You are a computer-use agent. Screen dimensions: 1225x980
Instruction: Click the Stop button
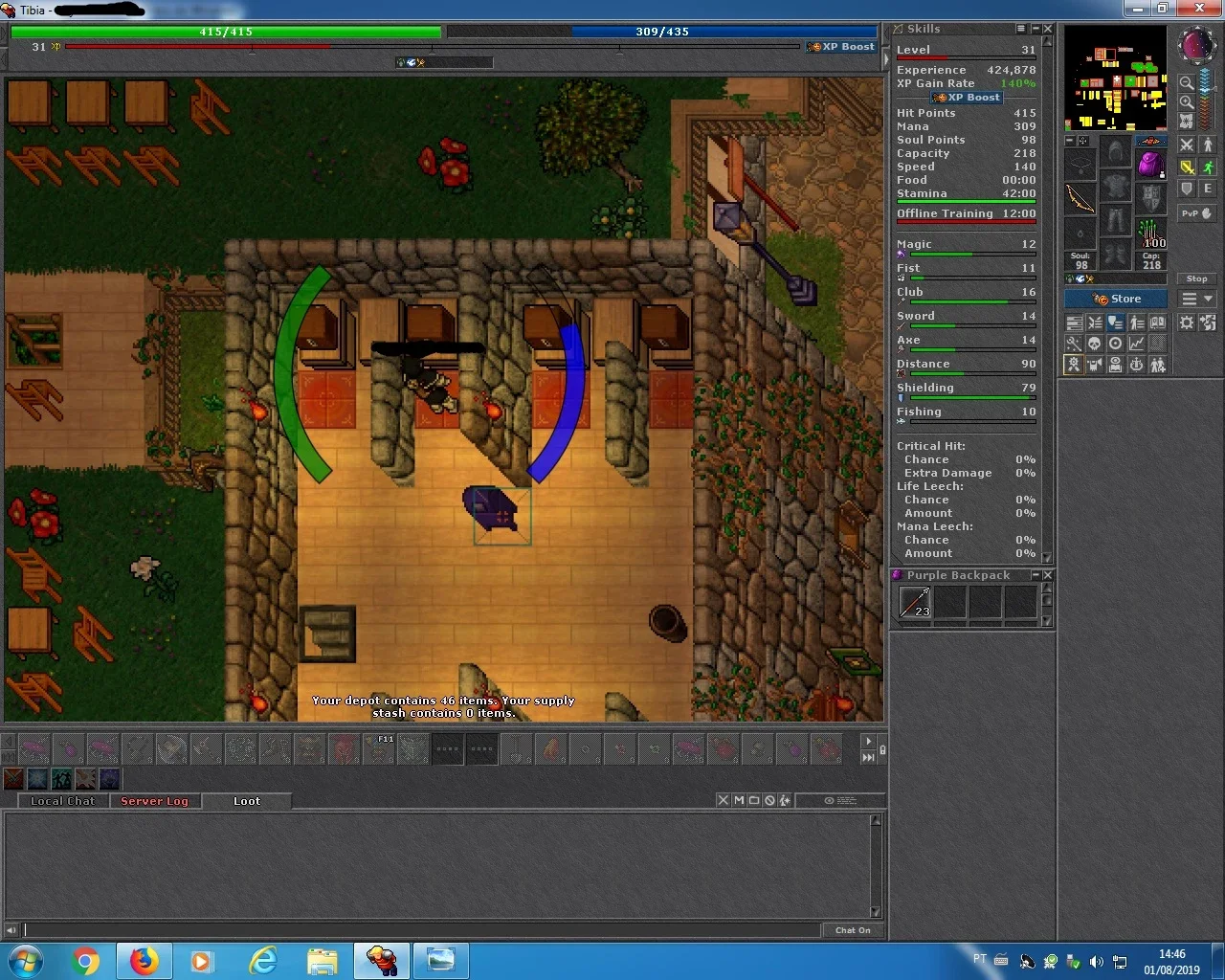[1197, 278]
